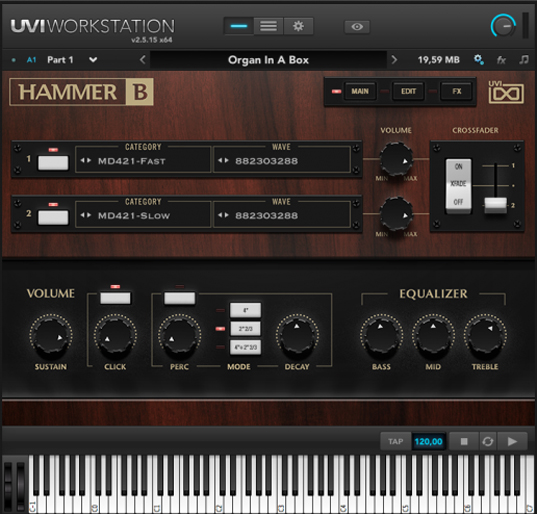Click the 120,00 tempo field
The height and width of the screenshot is (514, 537).
click(428, 441)
